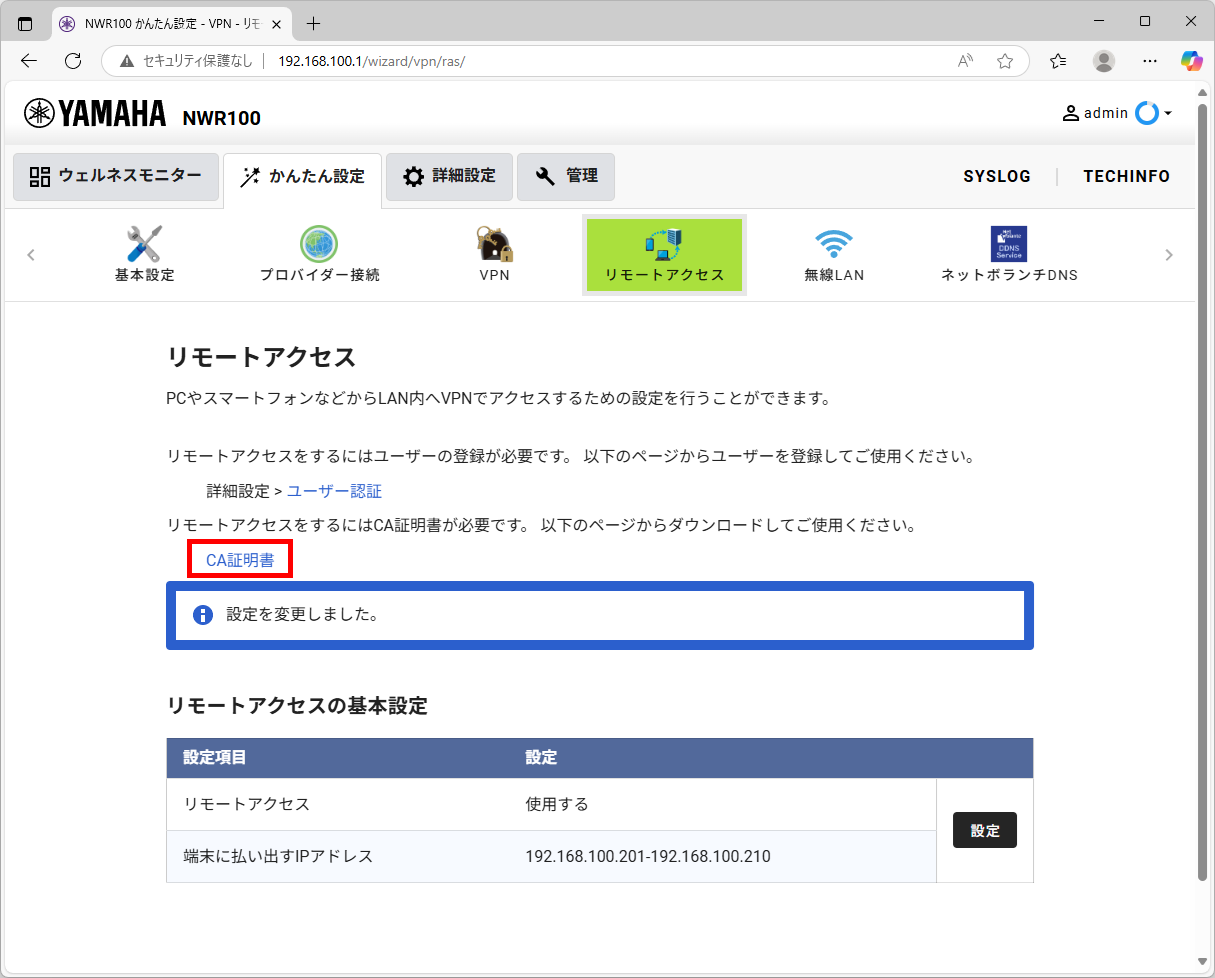1215x978 pixels.
Task: Open the 無線LAN Wi-Fi icon
Action: tap(835, 243)
